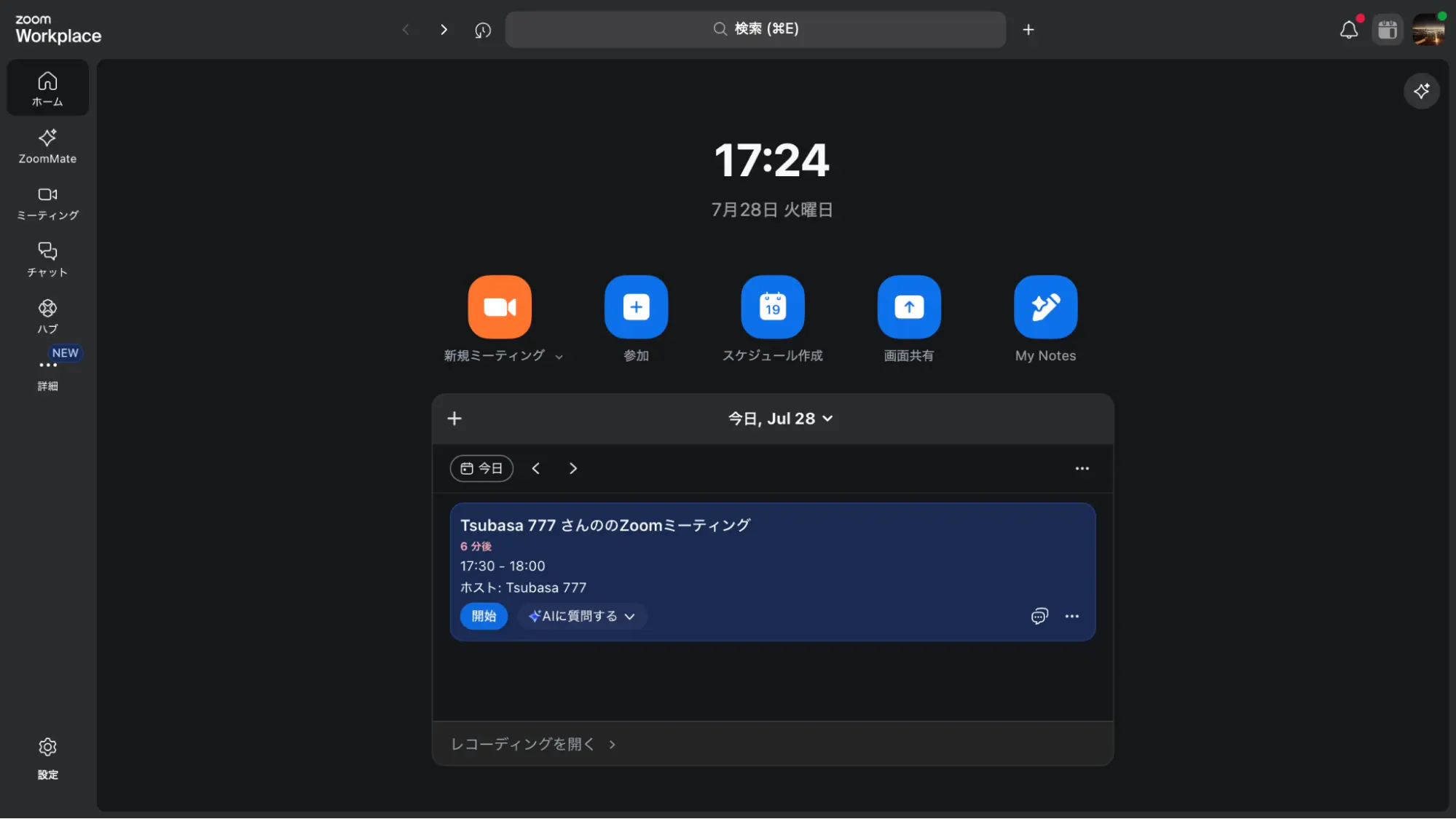Open スケジュール作成 calendar icon

[772, 306]
